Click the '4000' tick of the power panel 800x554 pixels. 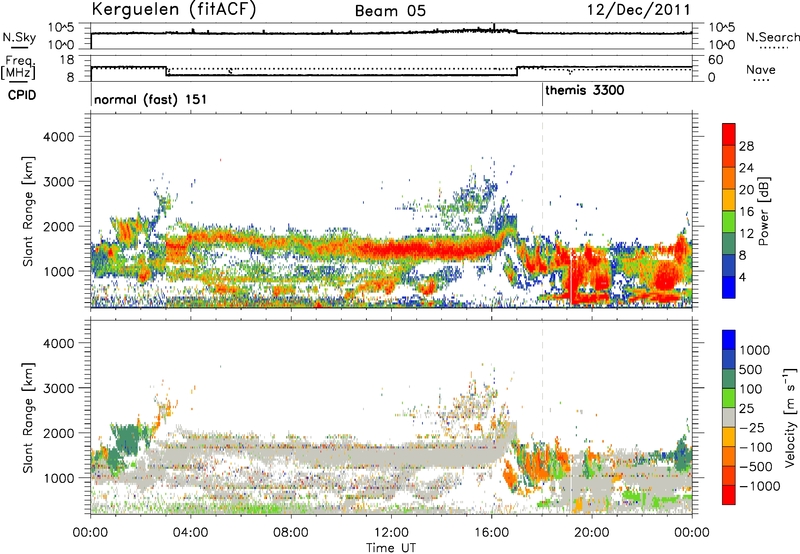[59, 137]
